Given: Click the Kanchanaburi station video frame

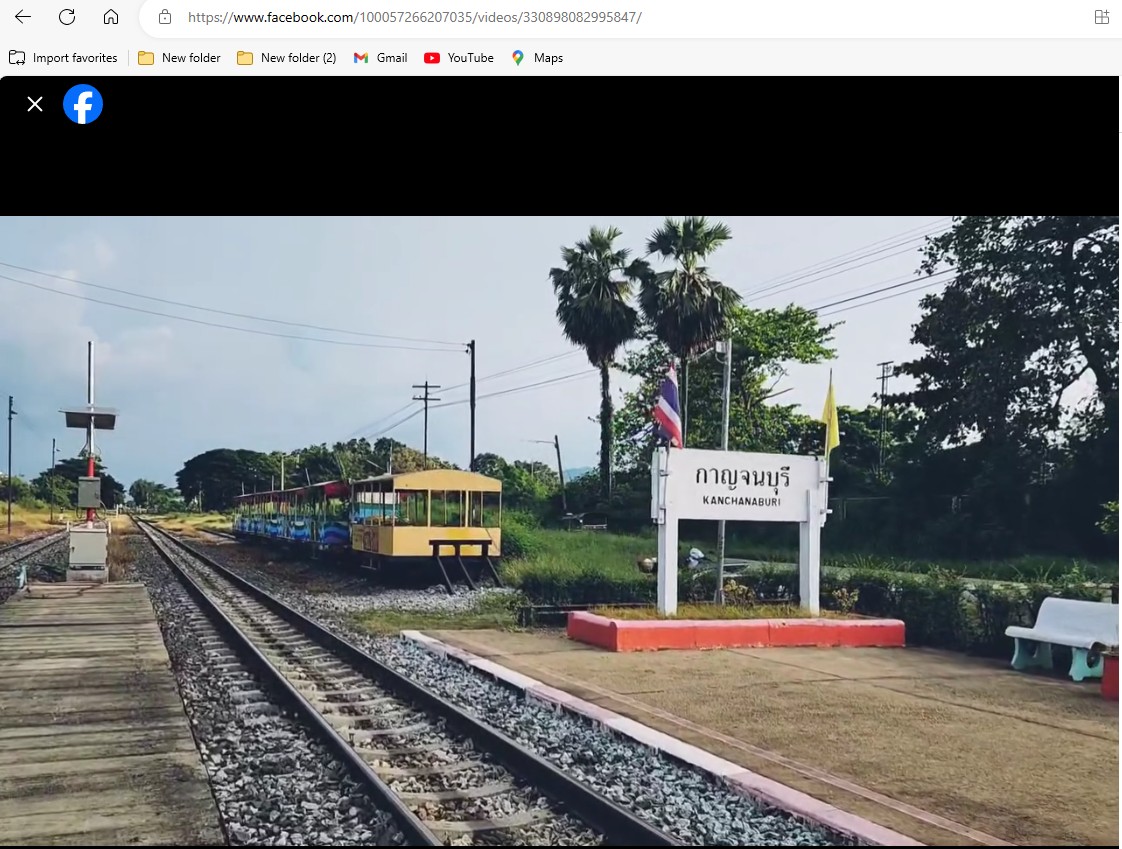Looking at the screenshot, I should pyautogui.click(x=560, y=530).
